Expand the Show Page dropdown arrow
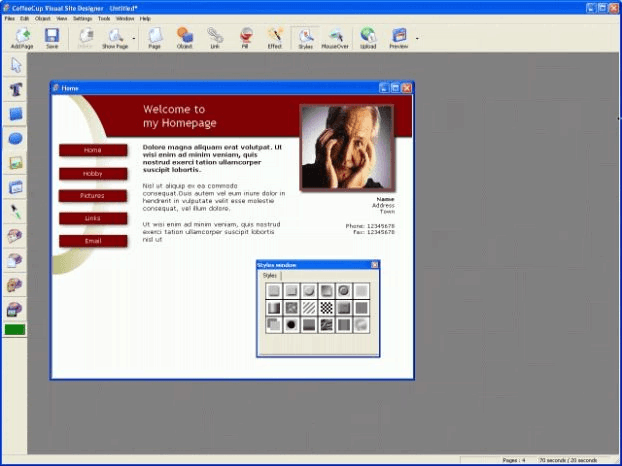Viewport: 622px width, 466px height. pos(134,39)
